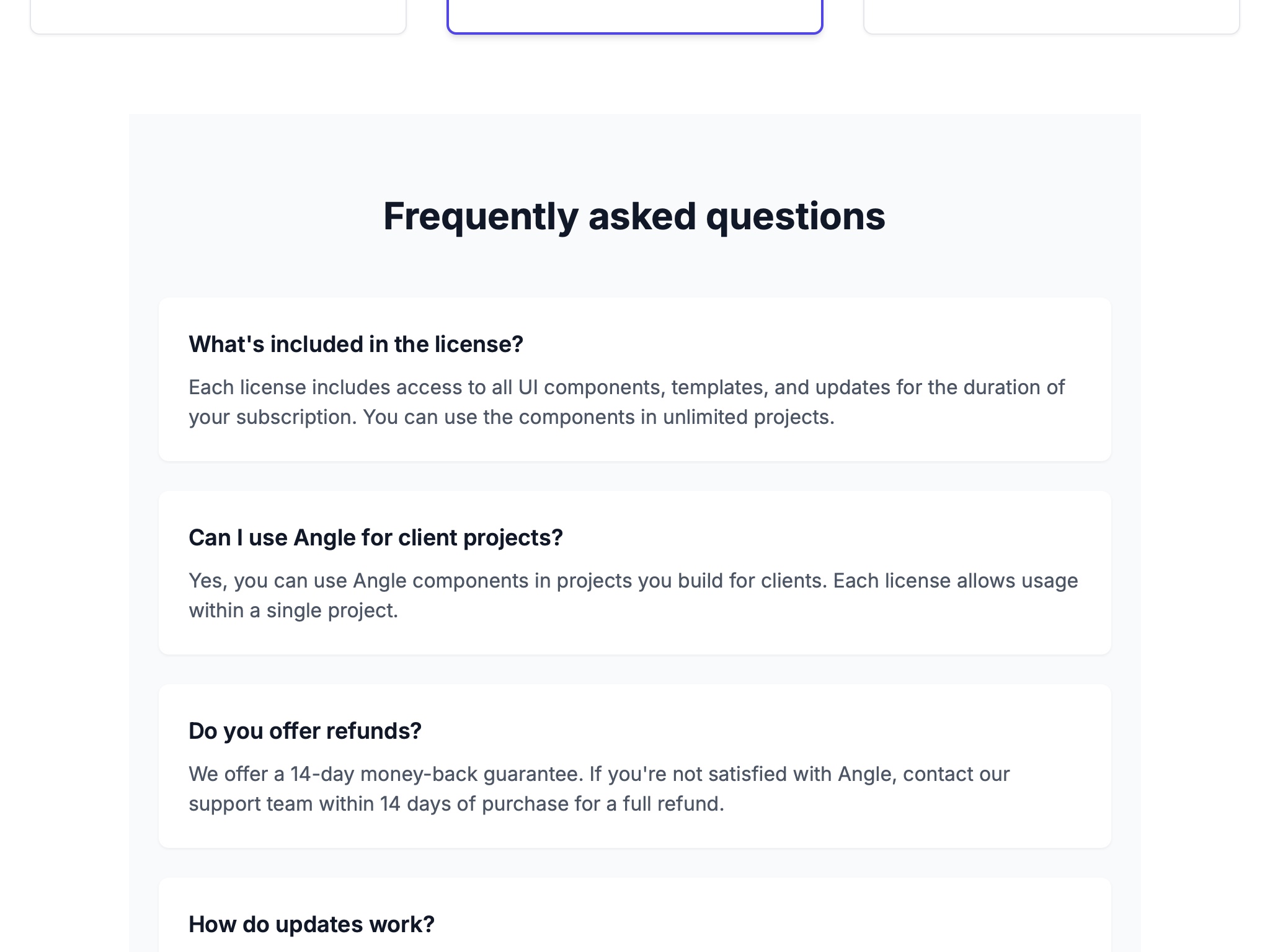Expand the "How do updates work?" question
Image resolution: width=1270 pixels, height=952 pixels.
coord(311,923)
